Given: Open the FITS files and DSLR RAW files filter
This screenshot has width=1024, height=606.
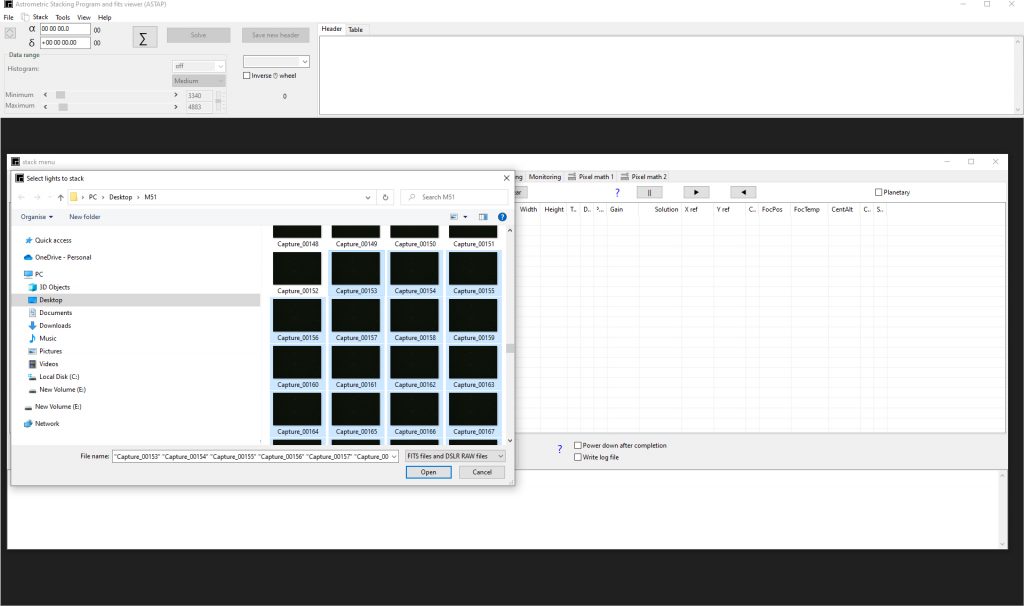Looking at the screenshot, I should pos(455,456).
